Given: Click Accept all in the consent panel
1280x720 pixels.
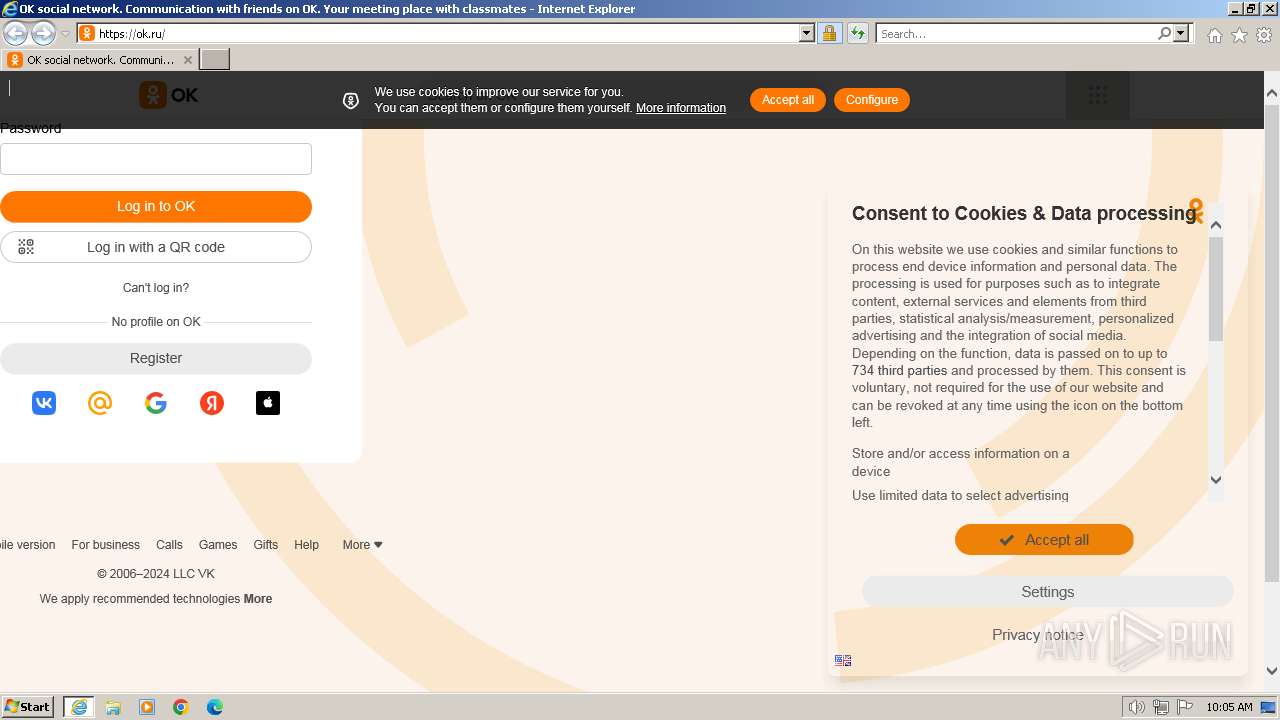Looking at the screenshot, I should pos(1044,540).
